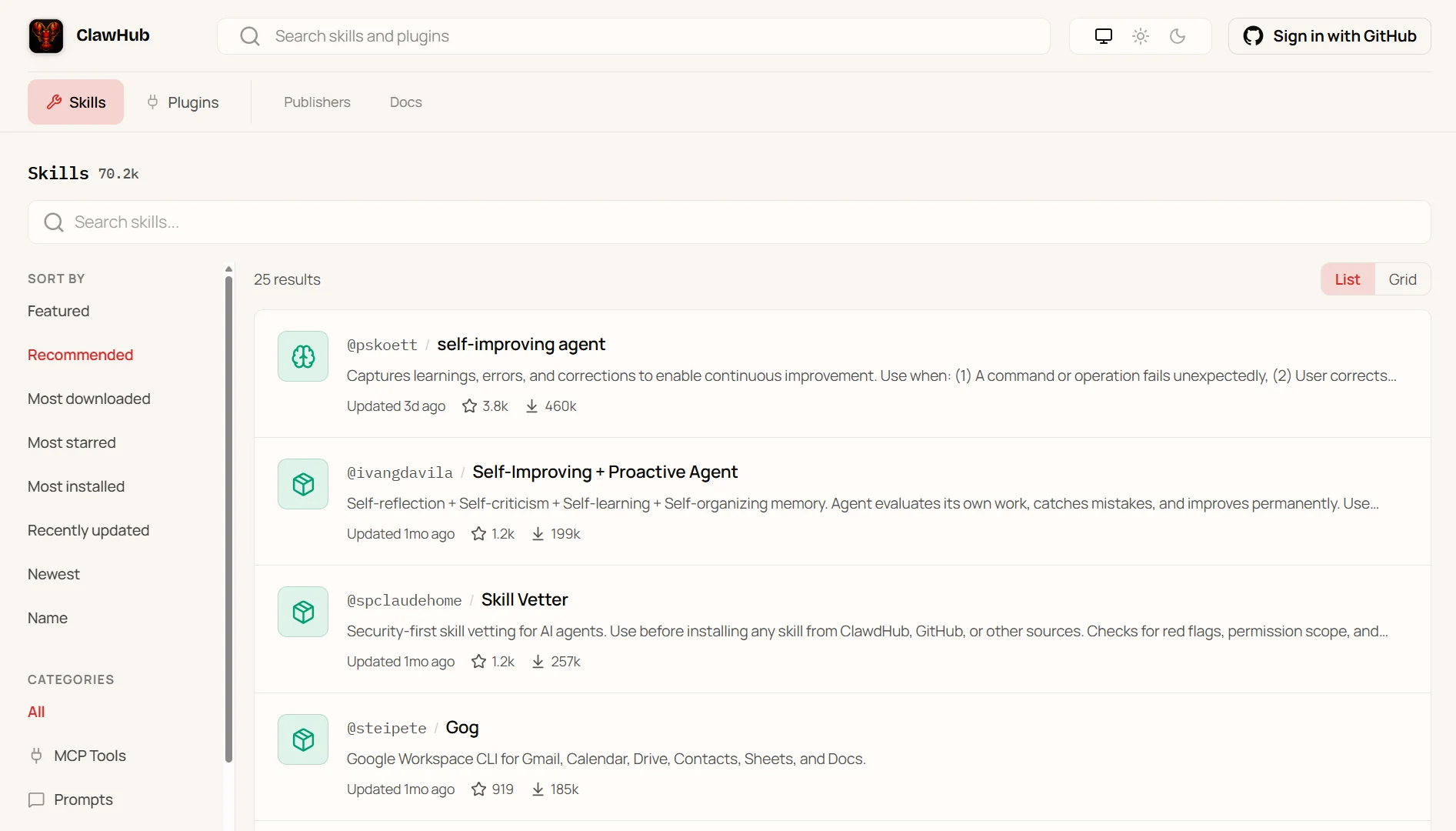
Task: Click download icon next to 185k
Action: pyautogui.click(x=538, y=789)
